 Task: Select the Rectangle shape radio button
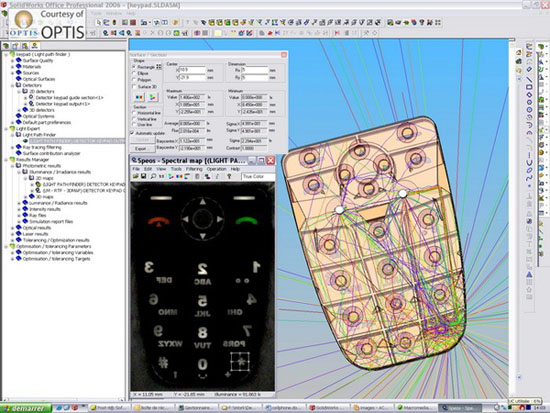(134, 67)
